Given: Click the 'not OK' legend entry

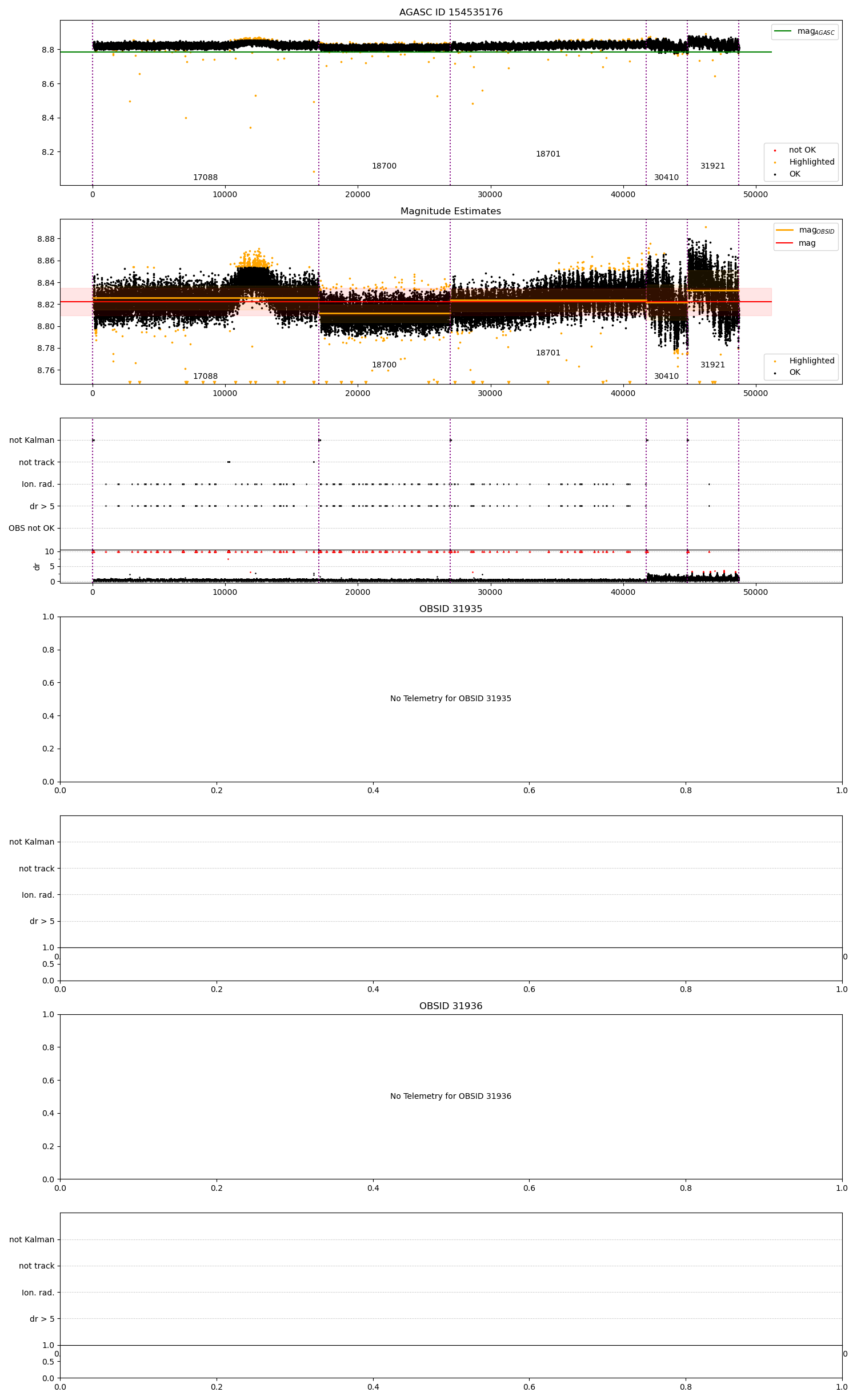Looking at the screenshot, I should (802, 150).
